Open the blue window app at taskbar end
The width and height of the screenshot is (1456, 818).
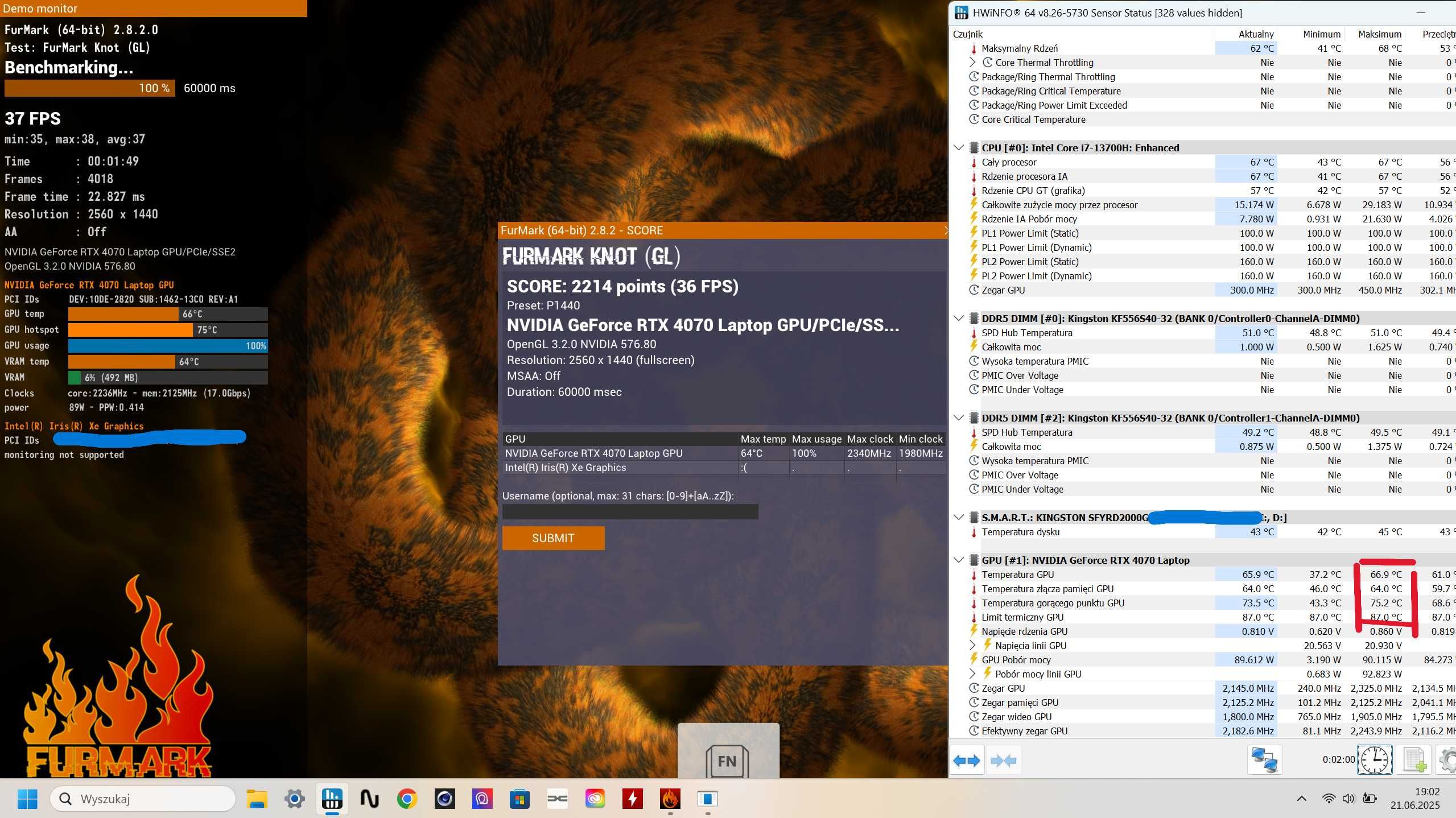(x=707, y=799)
